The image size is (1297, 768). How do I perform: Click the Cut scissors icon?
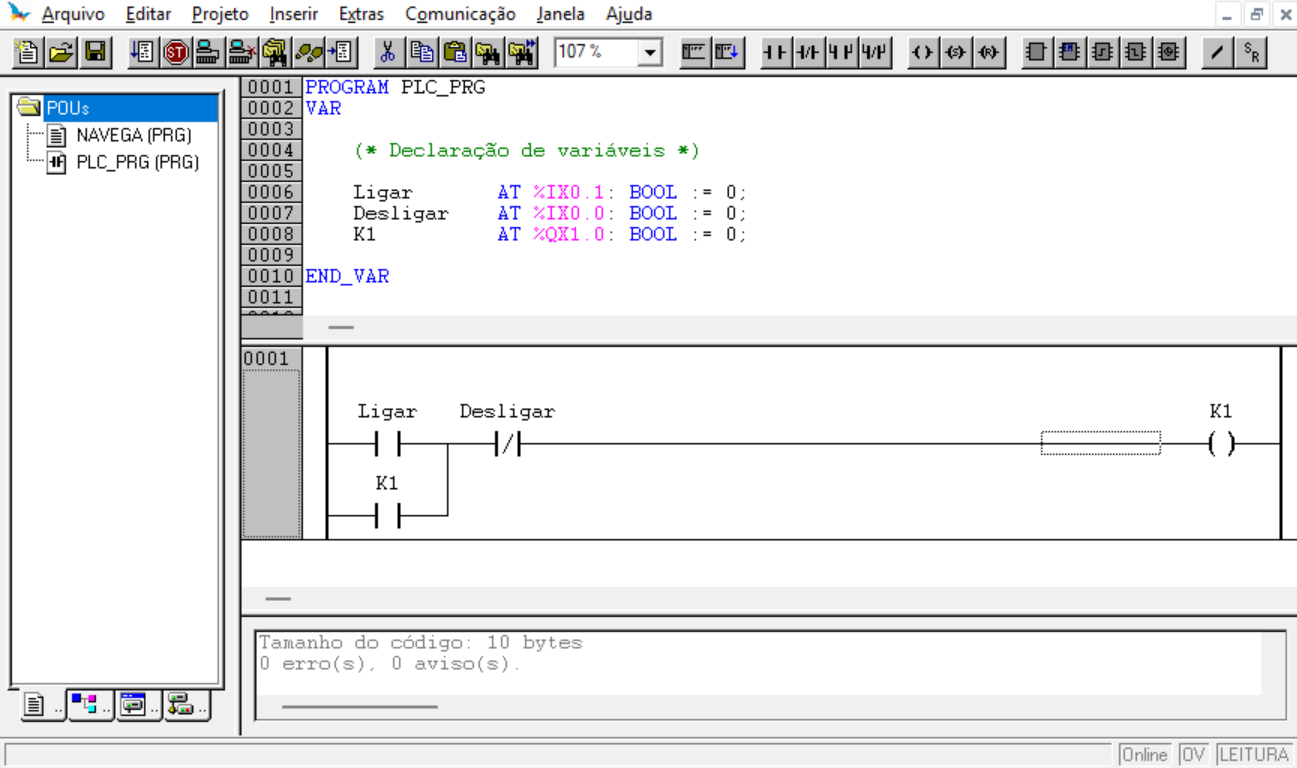click(x=388, y=52)
